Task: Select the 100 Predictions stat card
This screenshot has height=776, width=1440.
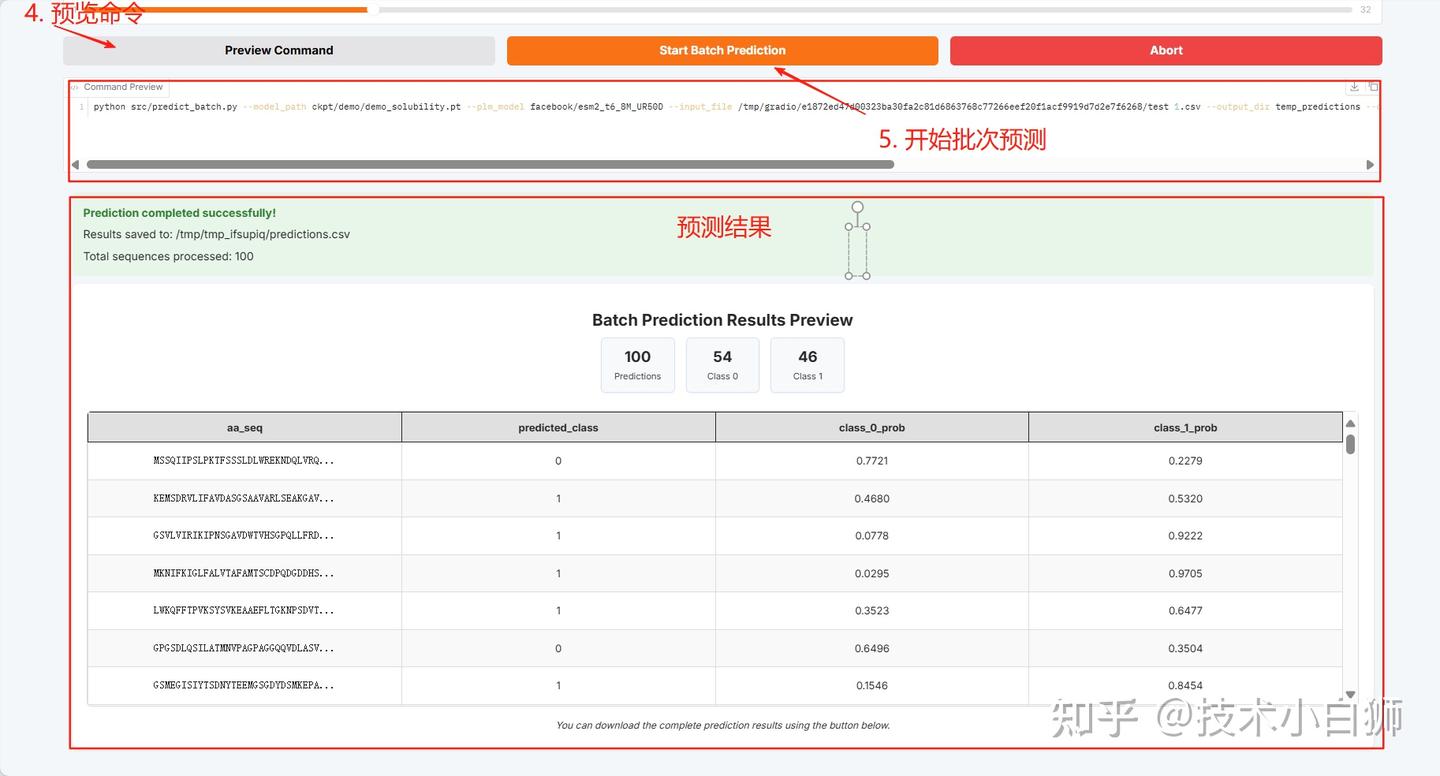Action: [x=637, y=364]
